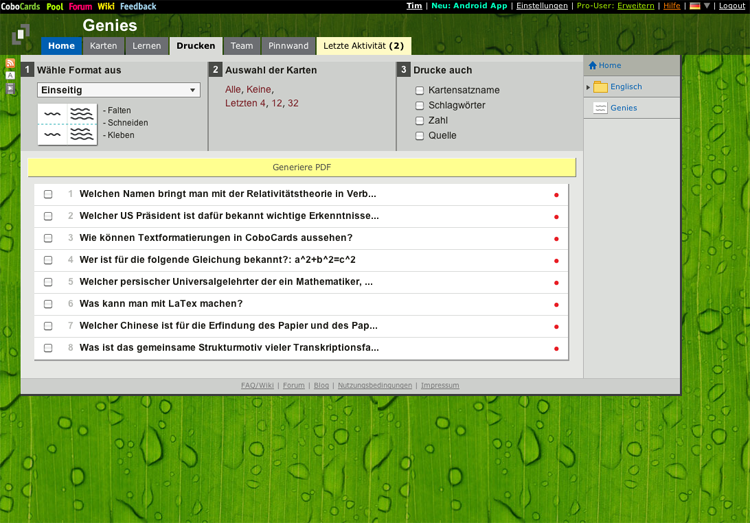Select the checkbox for card 4
This screenshot has width=750, height=523.
[48, 260]
